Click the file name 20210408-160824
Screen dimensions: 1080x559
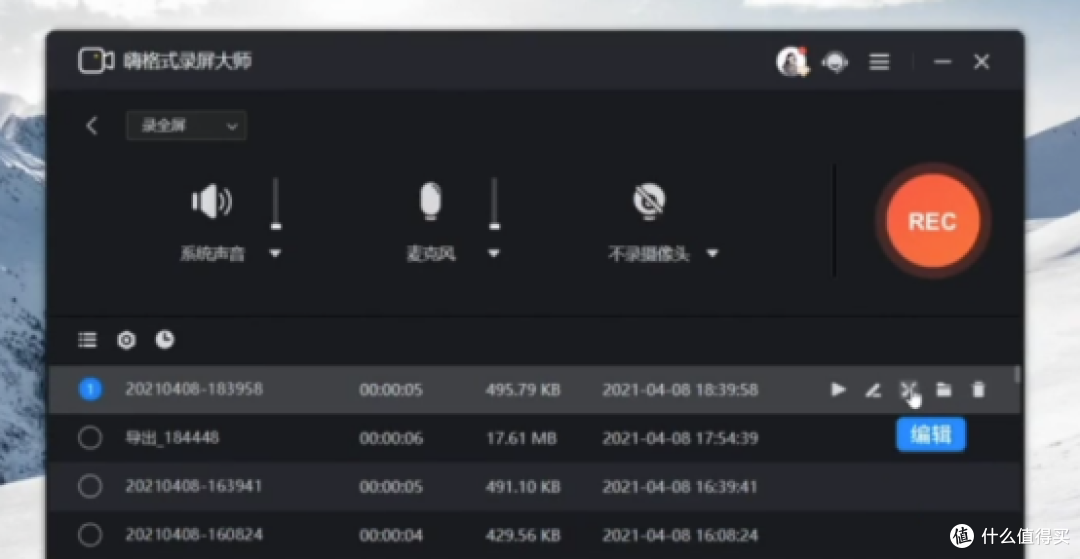point(194,535)
